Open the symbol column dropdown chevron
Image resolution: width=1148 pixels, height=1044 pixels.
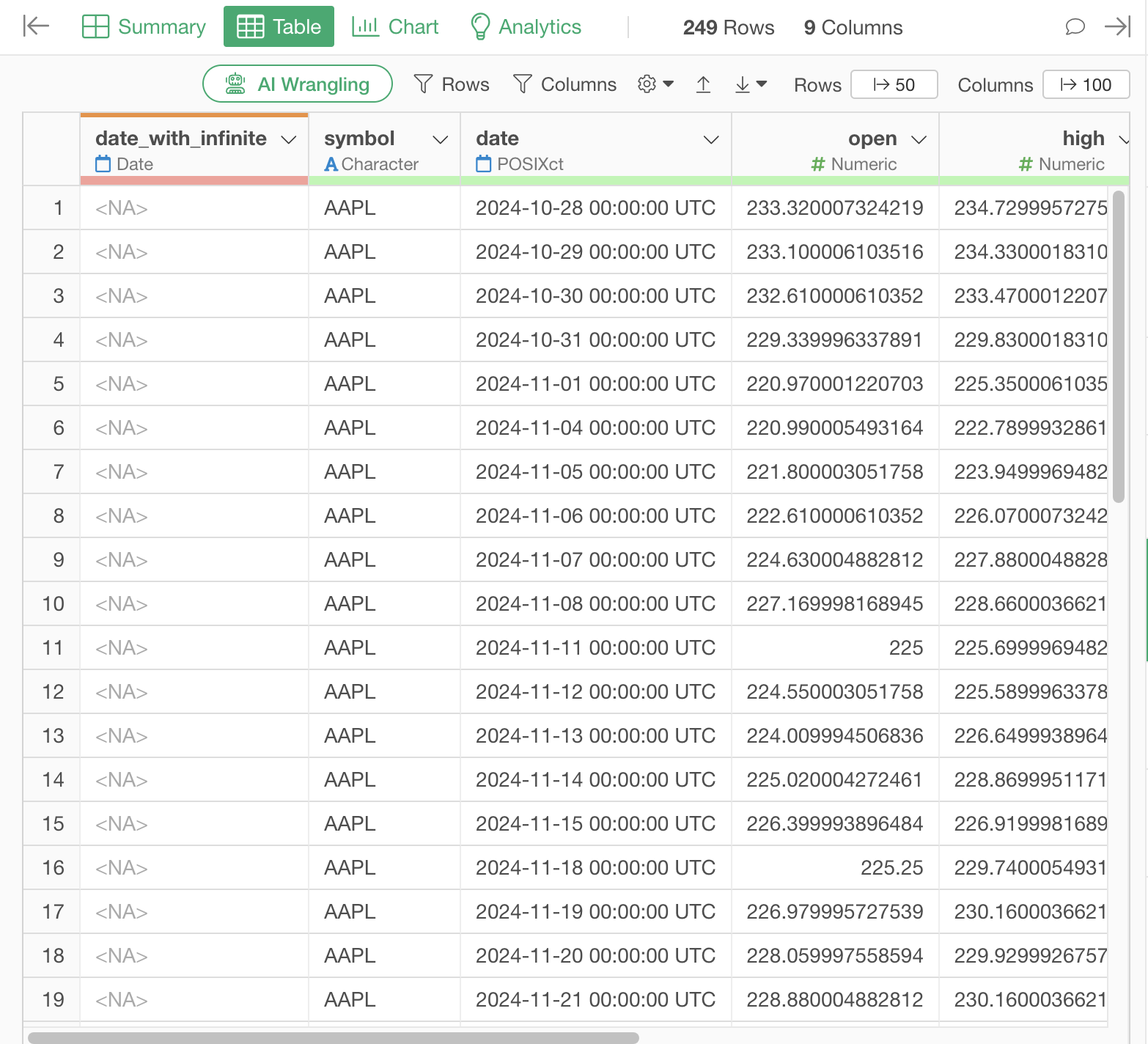[440, 139]
